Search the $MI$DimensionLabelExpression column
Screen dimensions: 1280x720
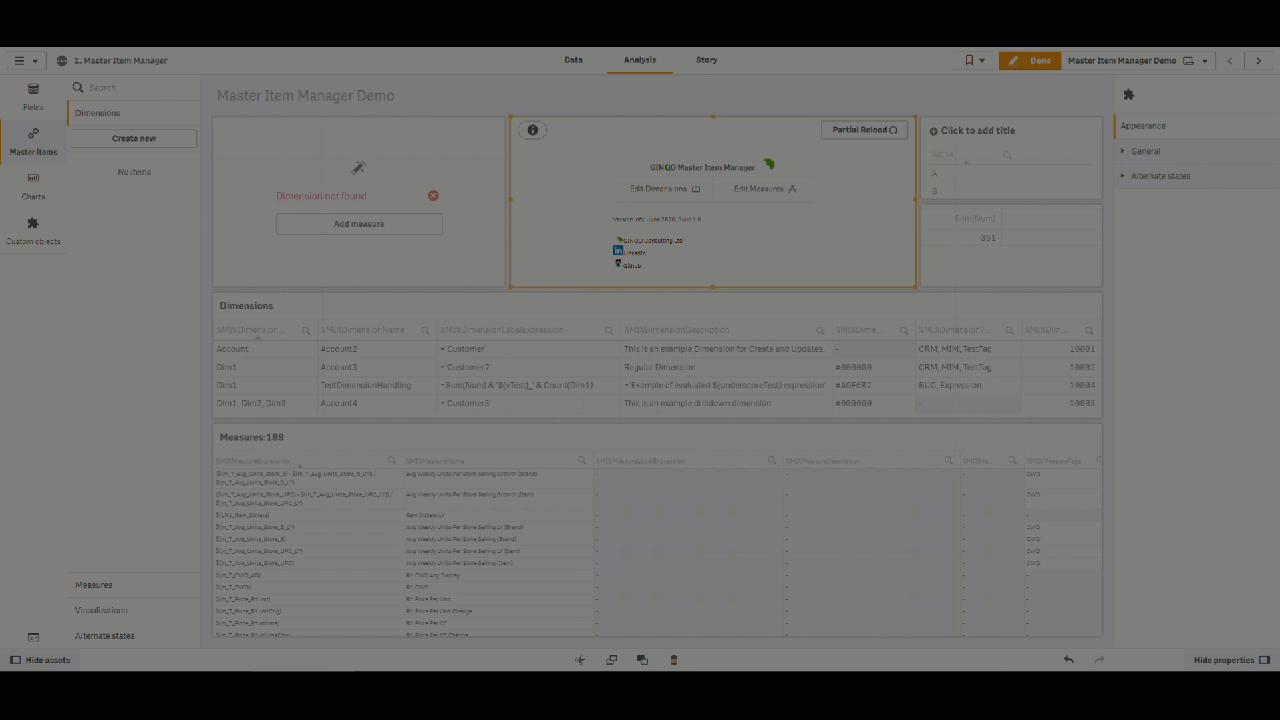click(x=609, y=331)
